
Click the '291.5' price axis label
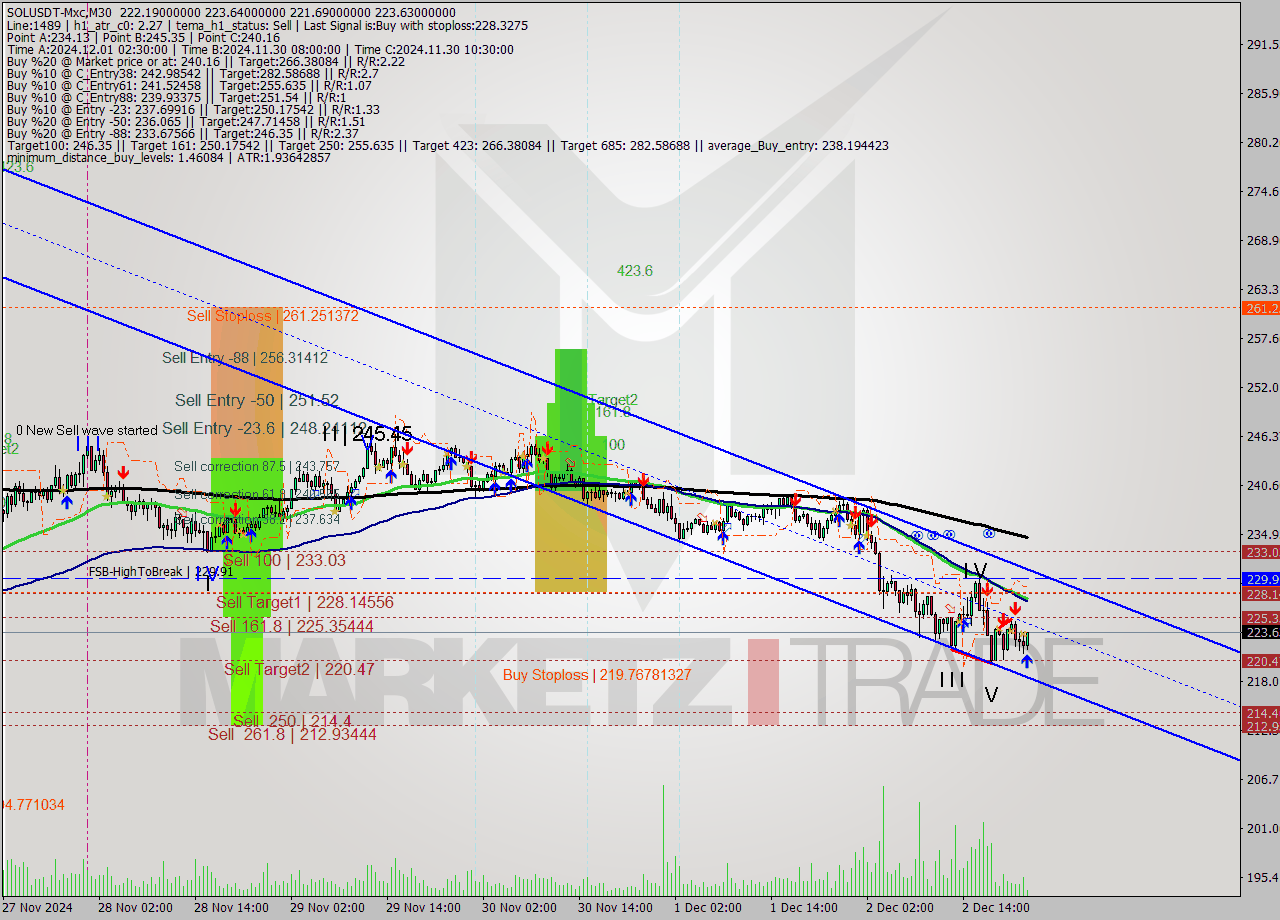coord(1262,45)
